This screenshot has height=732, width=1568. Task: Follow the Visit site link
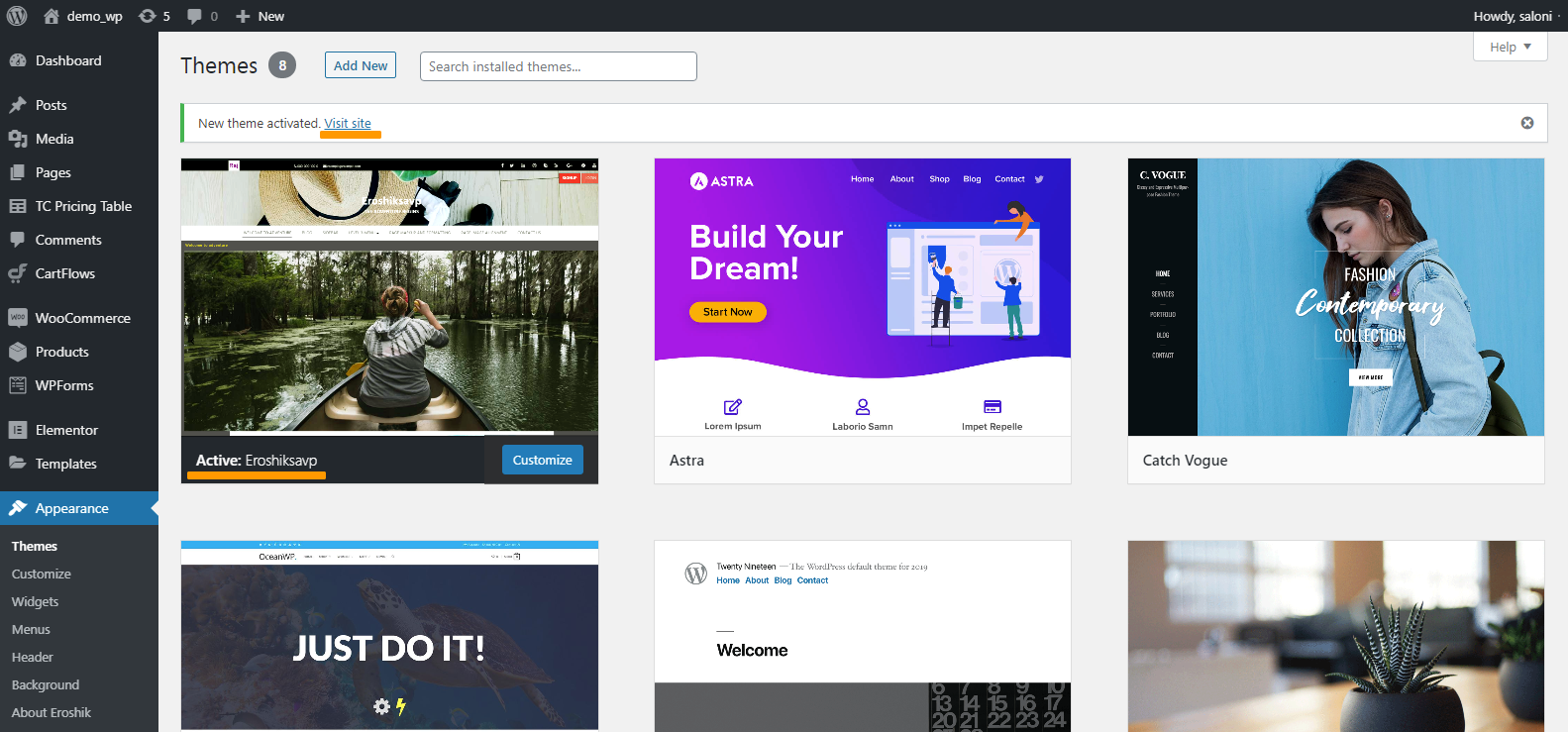(348, 123)
